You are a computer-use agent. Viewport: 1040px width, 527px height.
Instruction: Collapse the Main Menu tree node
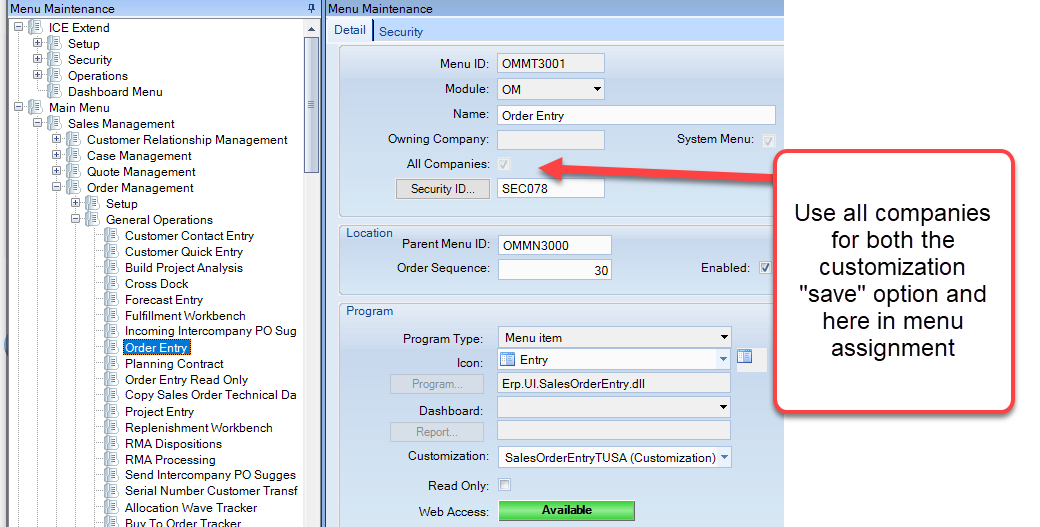[x=19, y=107]
